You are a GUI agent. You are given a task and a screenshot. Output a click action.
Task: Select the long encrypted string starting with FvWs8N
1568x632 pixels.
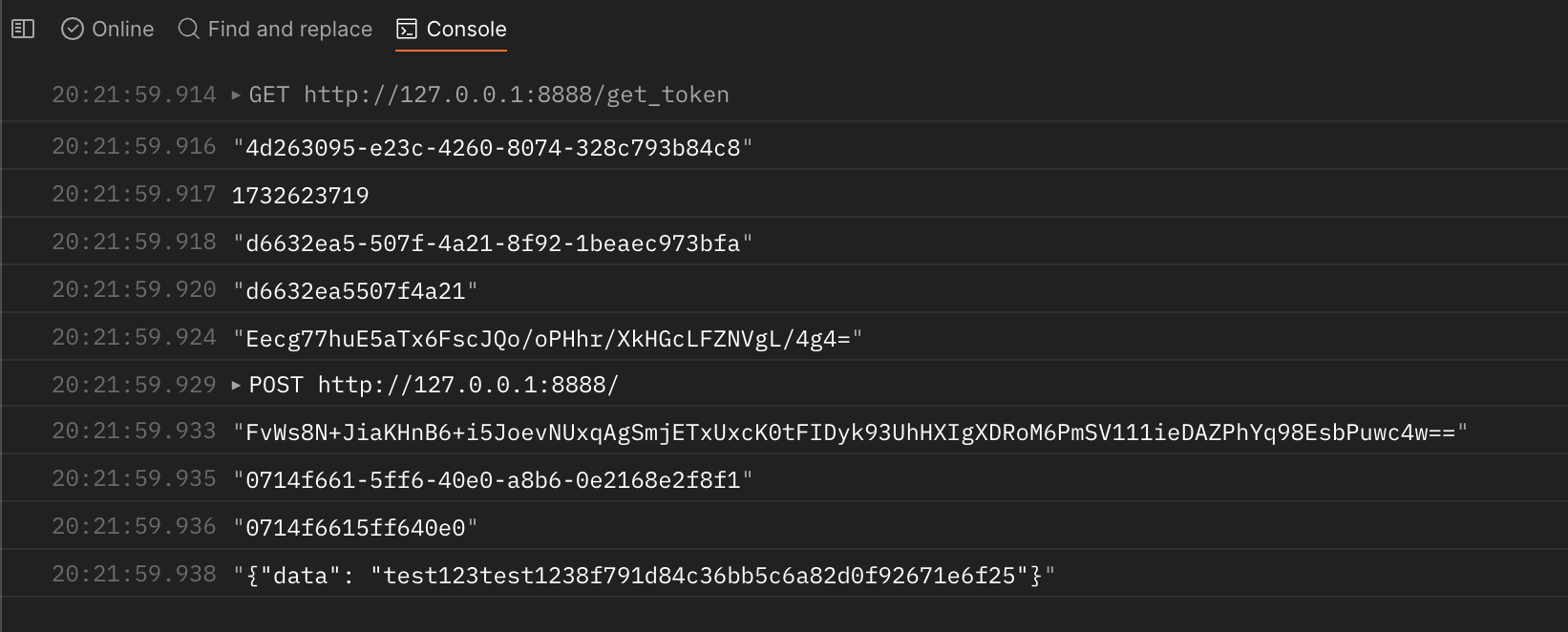[850, 430]
